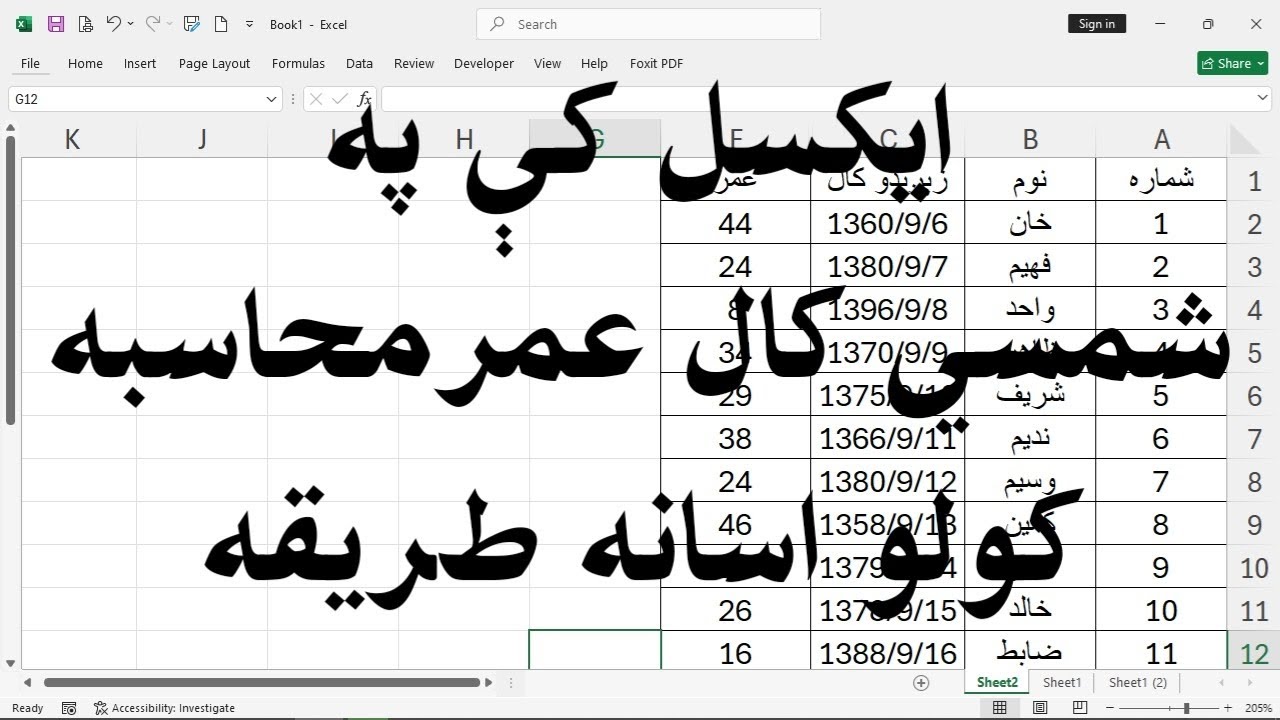
Task: Click horizontal scrollbar left arrow
Action: point(28,683)
